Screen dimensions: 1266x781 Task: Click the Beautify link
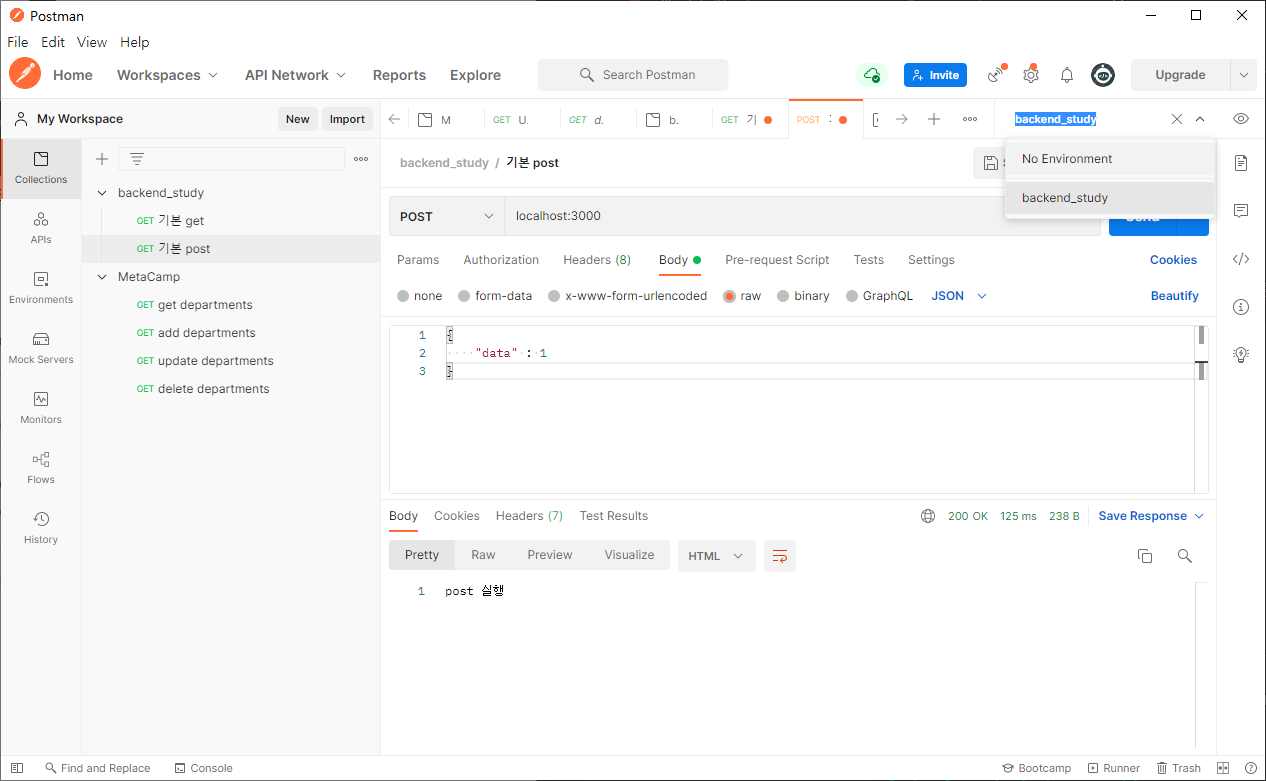coord(1175,296)
